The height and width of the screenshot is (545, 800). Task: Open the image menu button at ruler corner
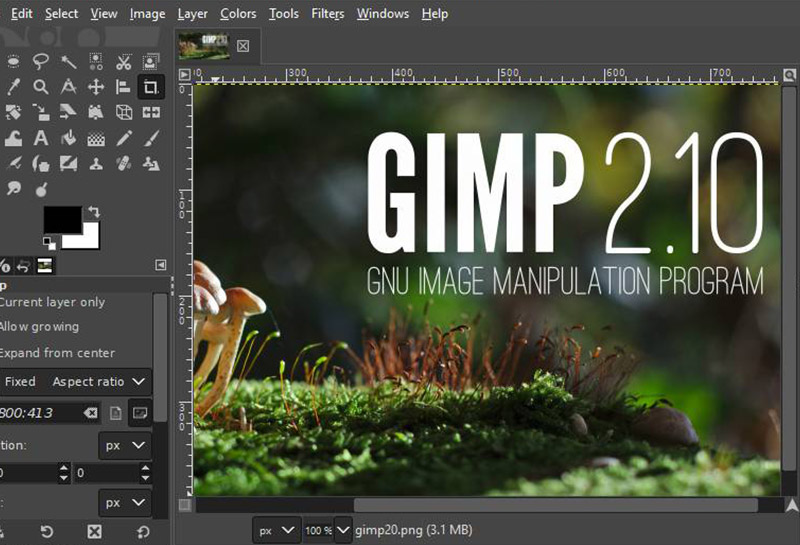coord(185,75)
